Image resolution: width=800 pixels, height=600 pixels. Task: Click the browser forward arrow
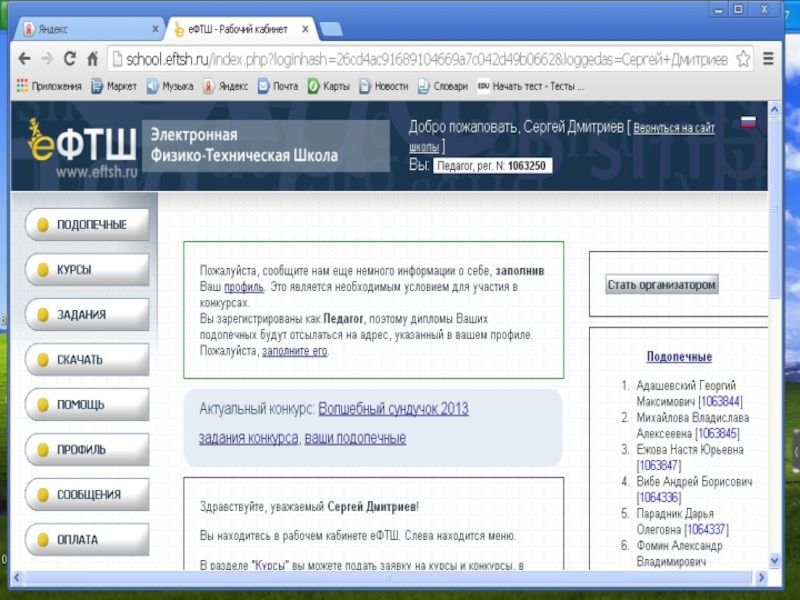pos(47,59)
